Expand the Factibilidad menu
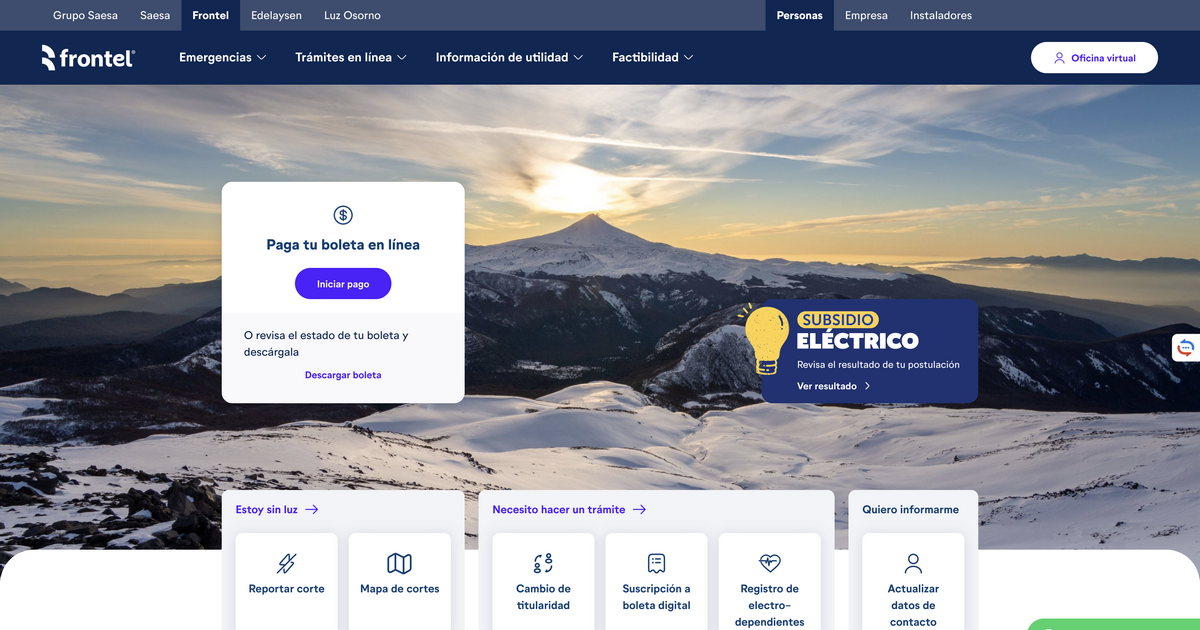The image size is (1200, 630). (x=652, y=58)
